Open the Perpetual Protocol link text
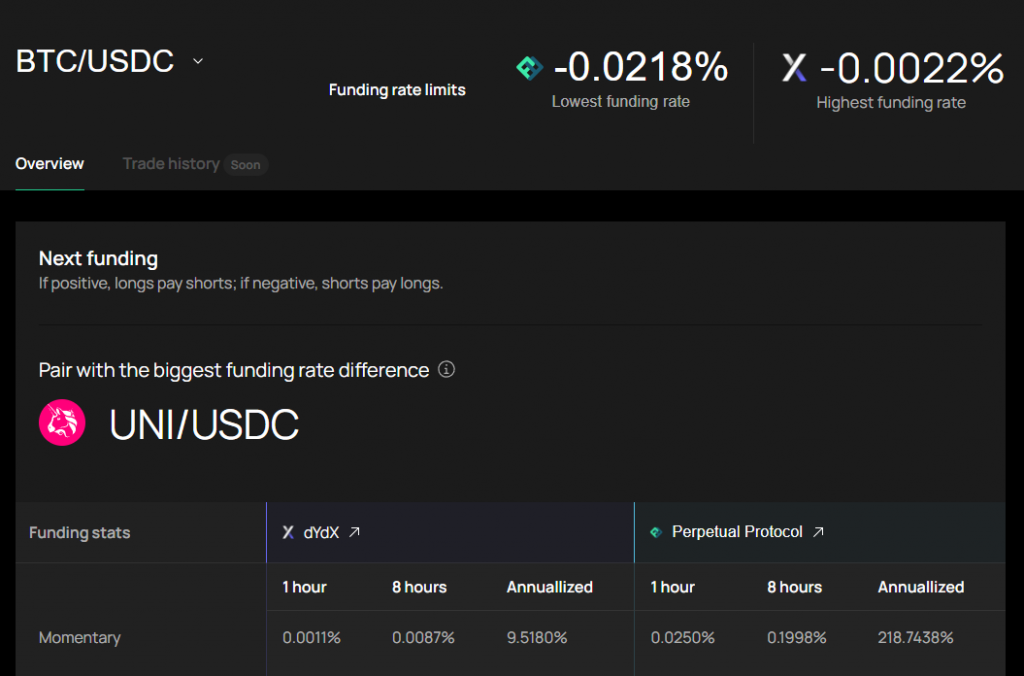 click(736, 533)
